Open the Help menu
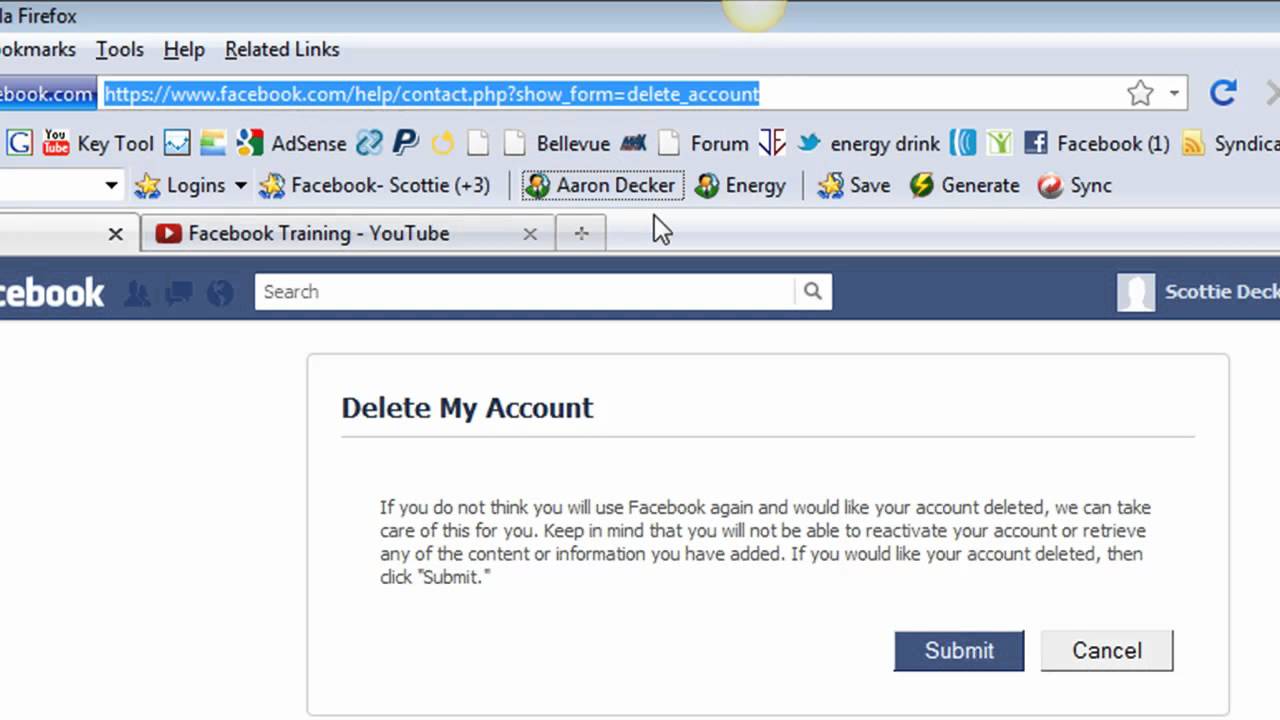 pos(184,49)
